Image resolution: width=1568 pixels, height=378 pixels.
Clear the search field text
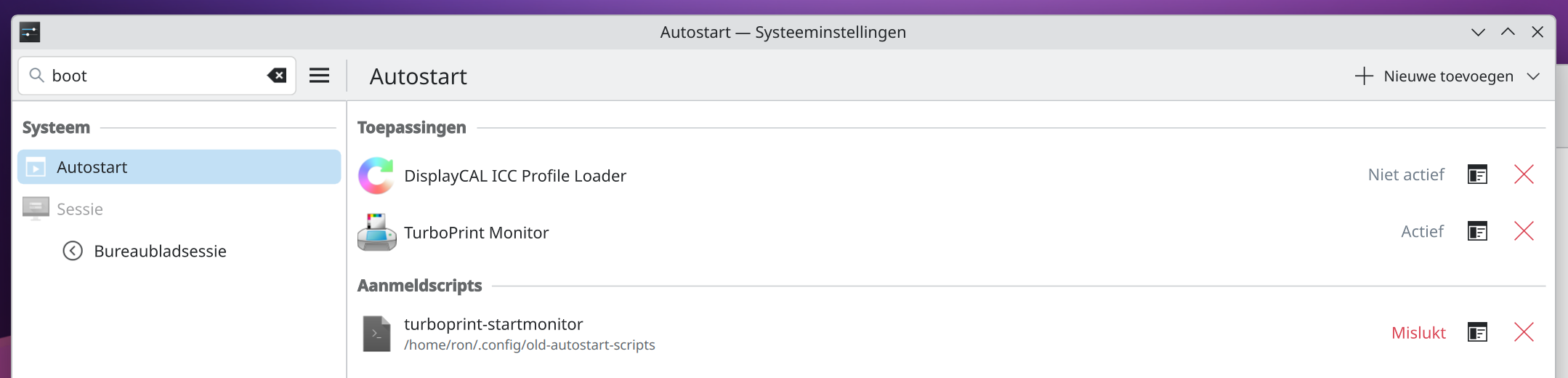click(277, 76)
